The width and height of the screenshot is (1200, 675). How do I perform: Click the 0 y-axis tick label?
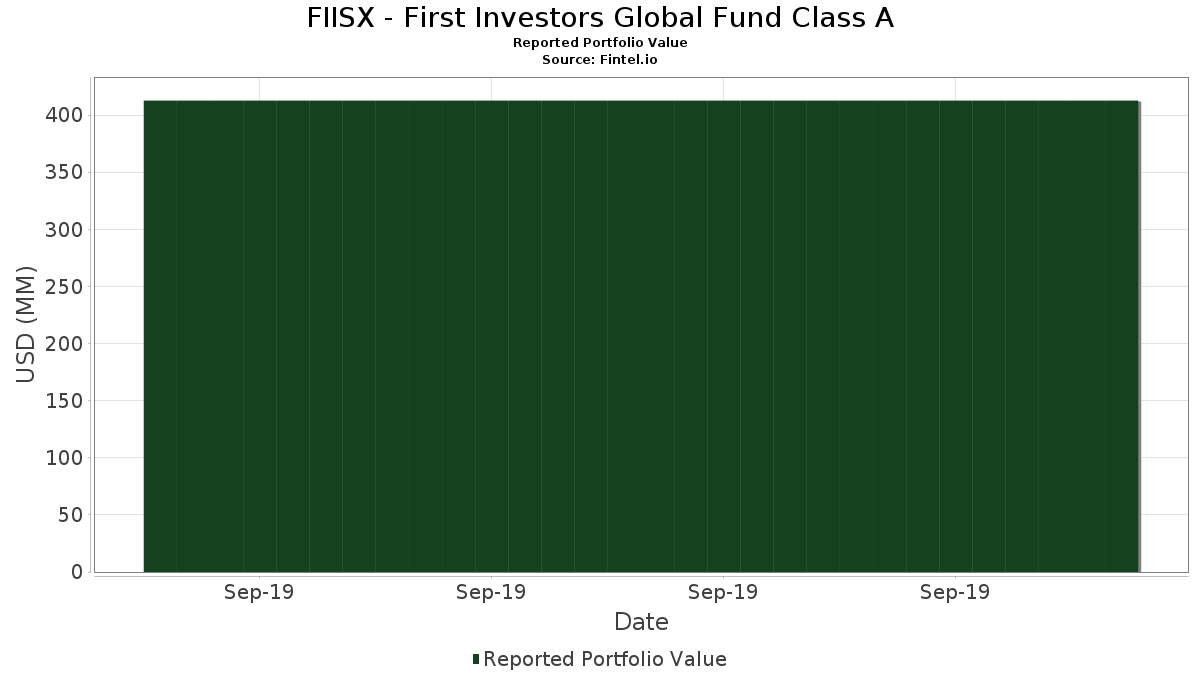pos(76,572)
